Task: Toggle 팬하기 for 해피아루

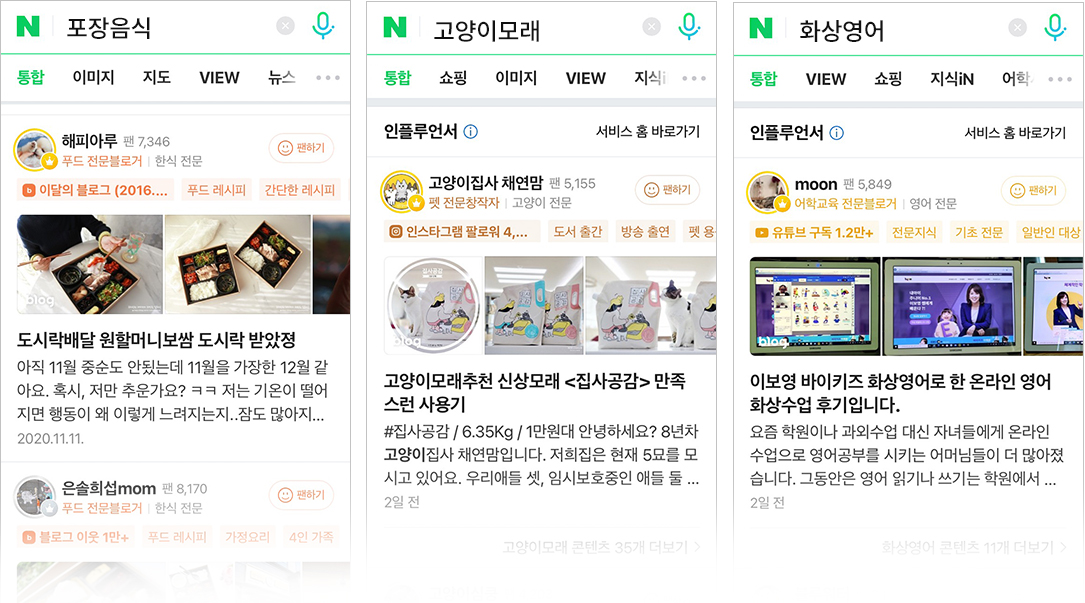Action: pyautogui.click(x=301, y=148)
